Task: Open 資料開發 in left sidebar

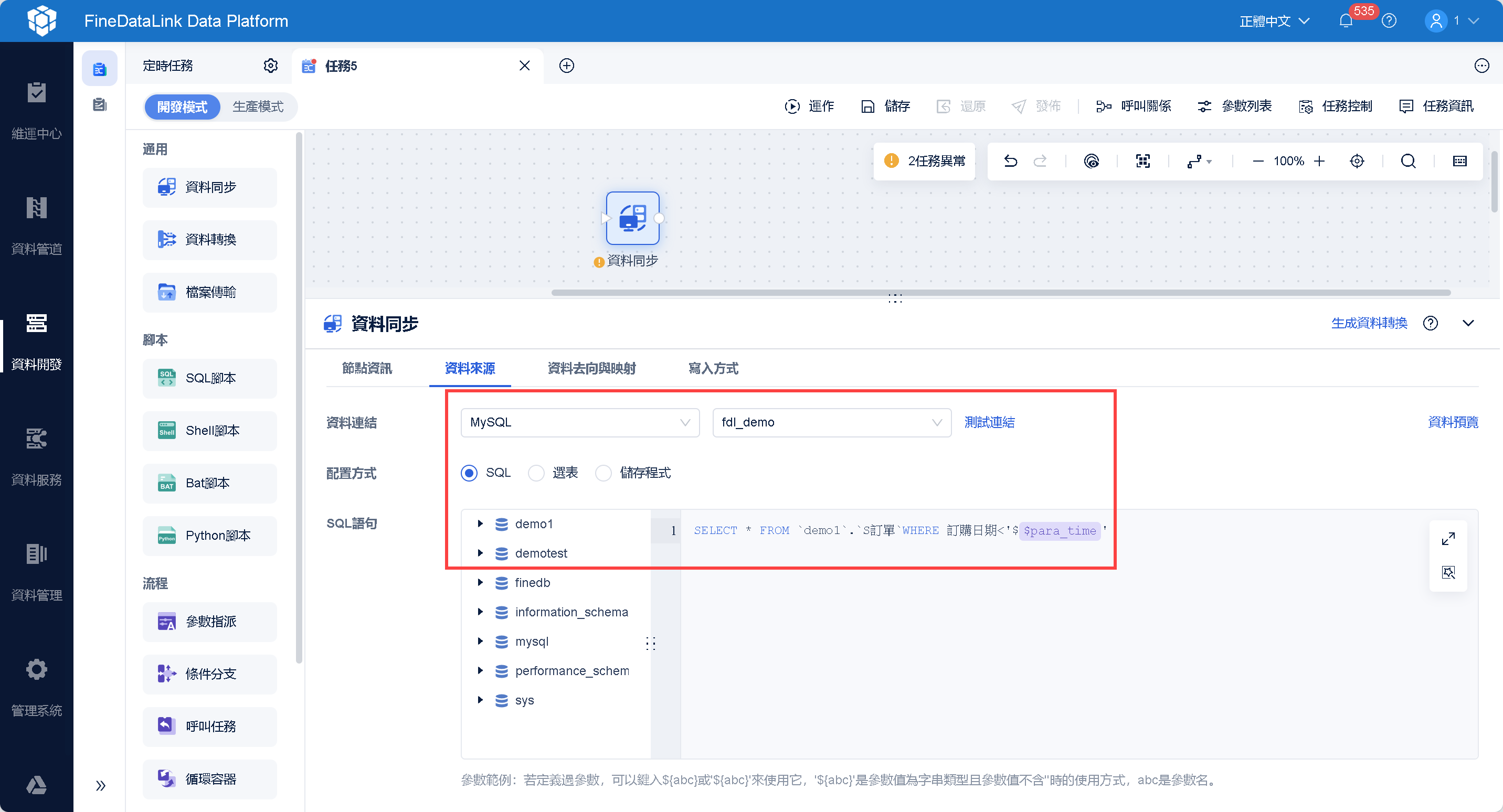Action: coord(36,341)
